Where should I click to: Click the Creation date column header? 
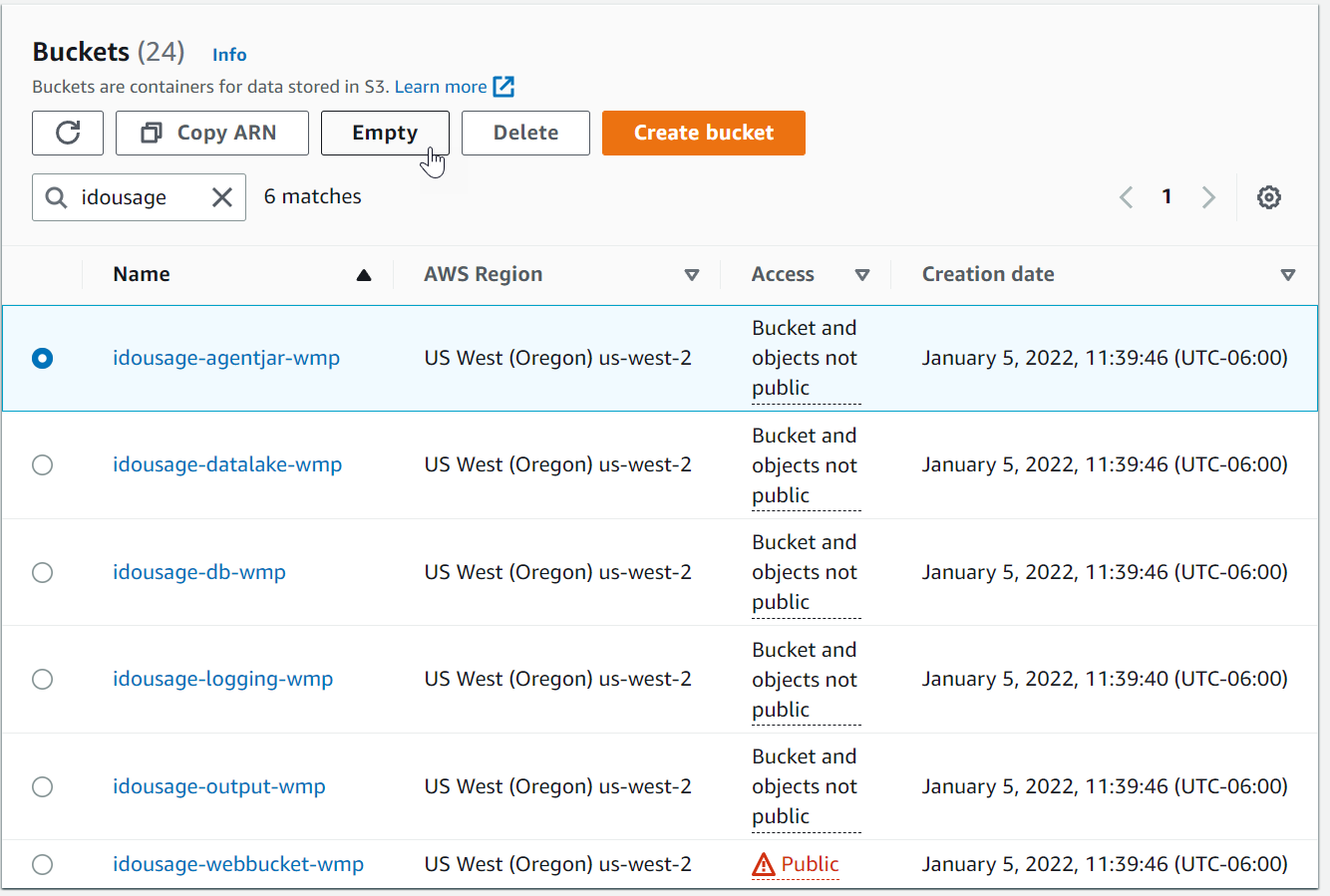988,274
